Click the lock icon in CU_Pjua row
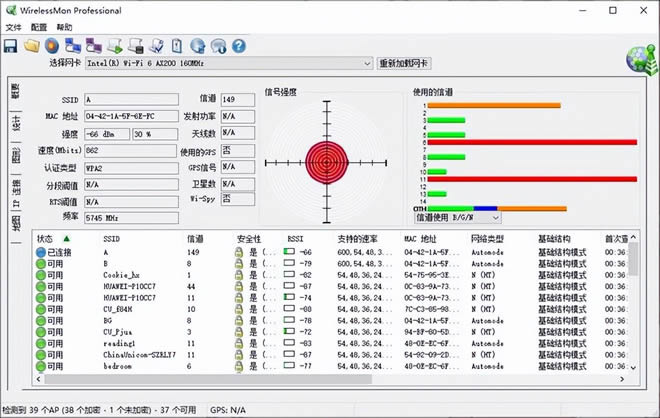 (239, 332)
